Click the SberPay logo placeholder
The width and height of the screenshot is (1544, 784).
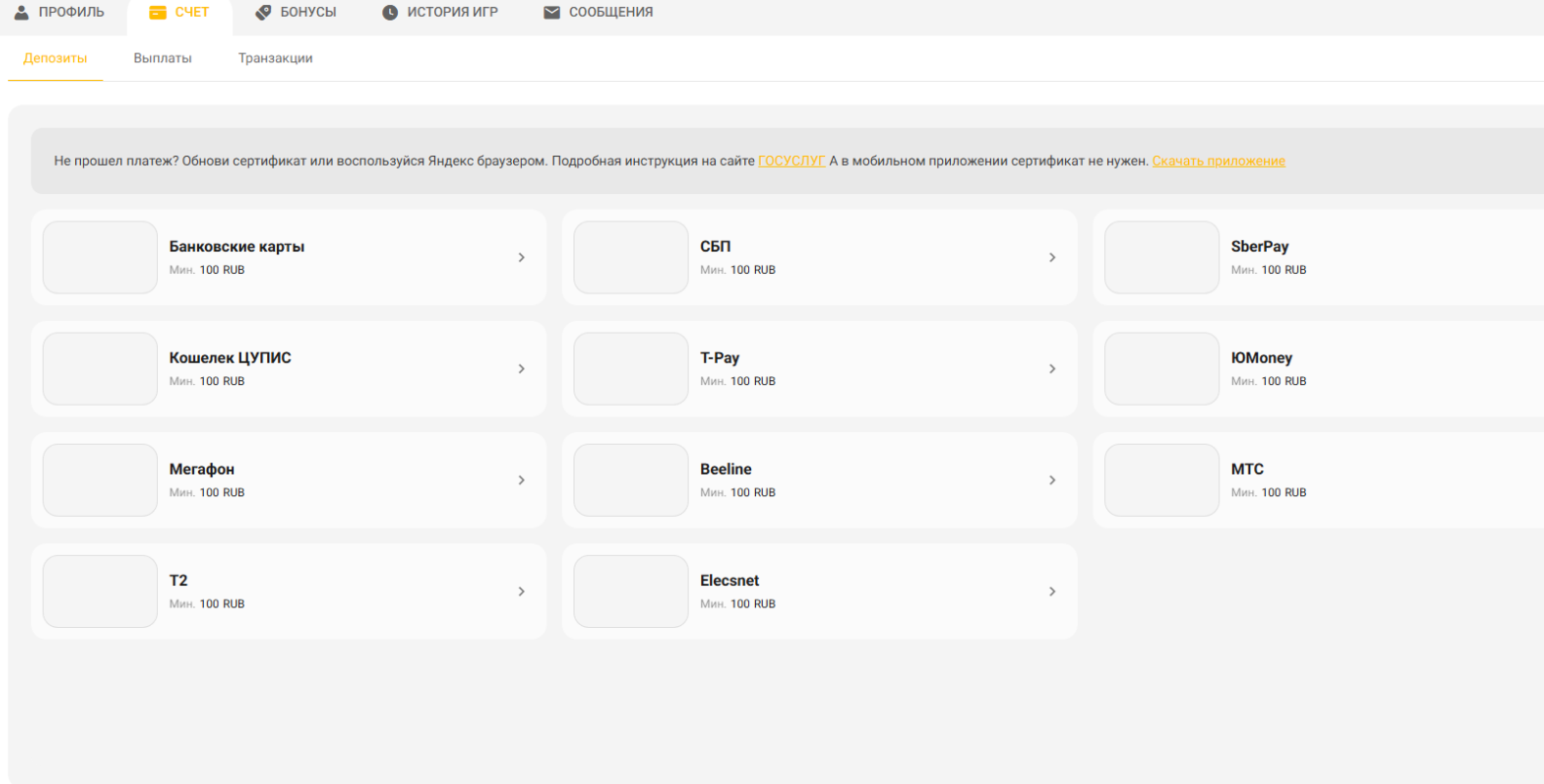1162,257
